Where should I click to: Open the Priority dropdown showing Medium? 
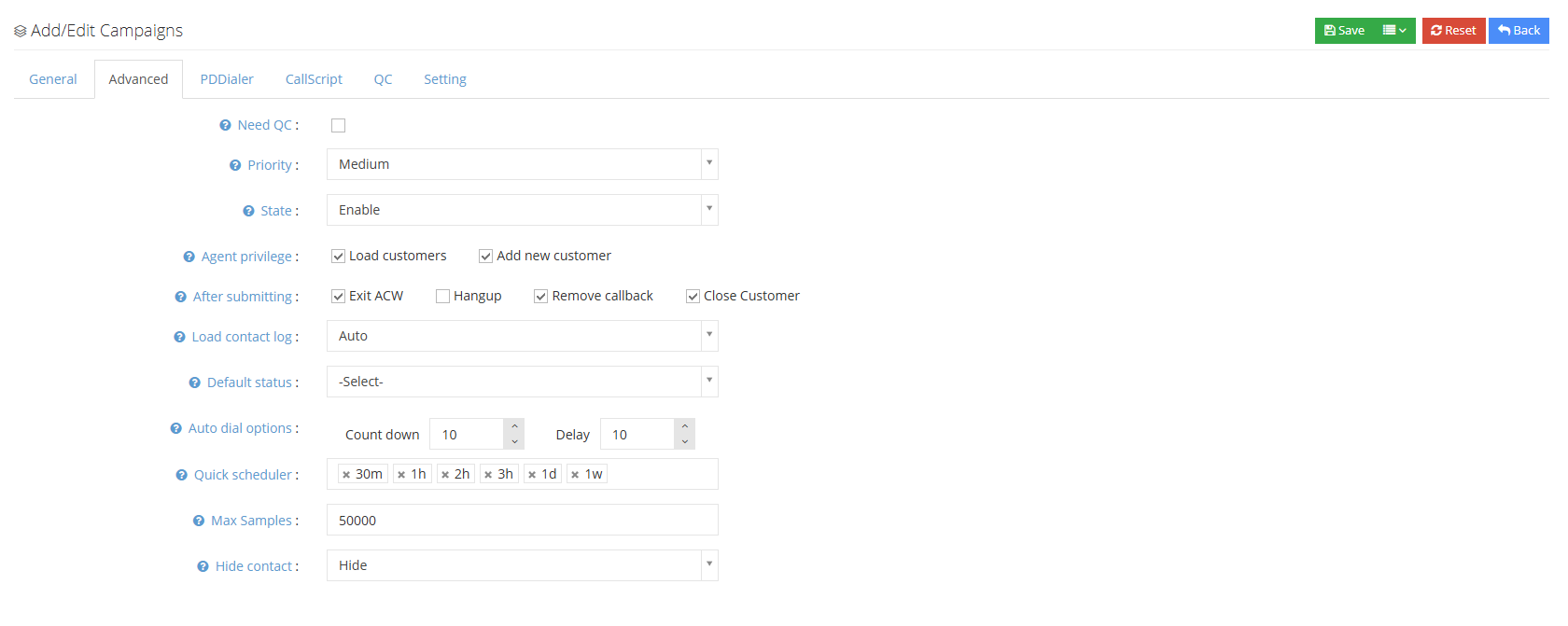coord(523,164)
